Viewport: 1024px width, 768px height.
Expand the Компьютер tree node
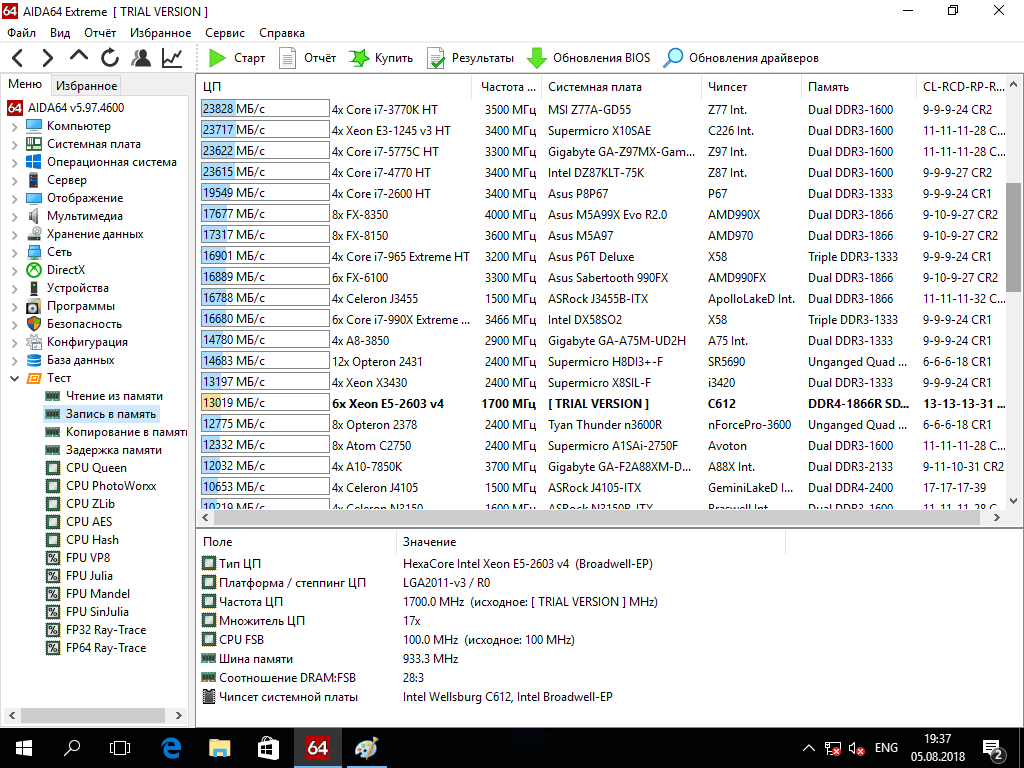click(14, 126)
